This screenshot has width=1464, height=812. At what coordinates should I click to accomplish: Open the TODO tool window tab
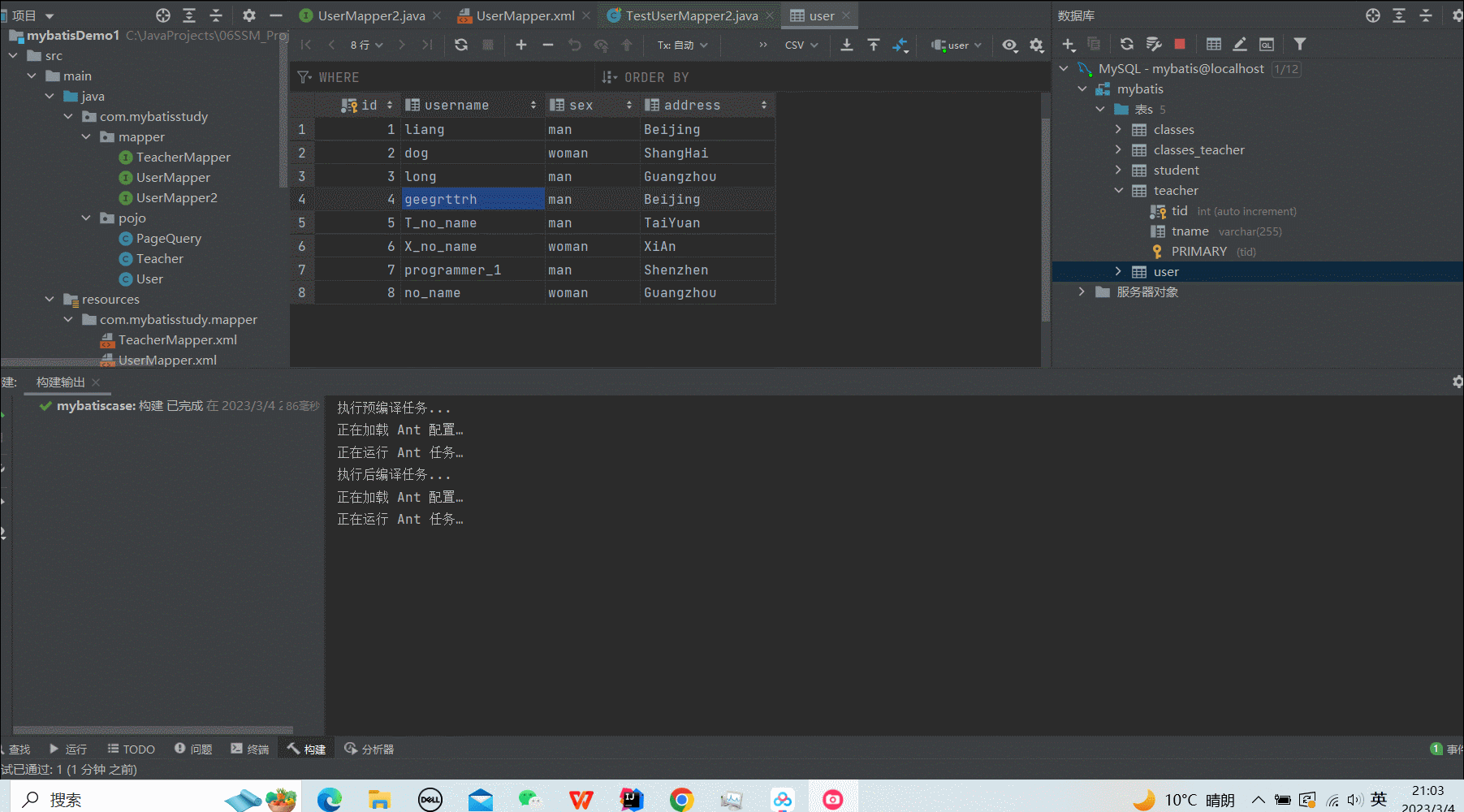click(131, 749)
